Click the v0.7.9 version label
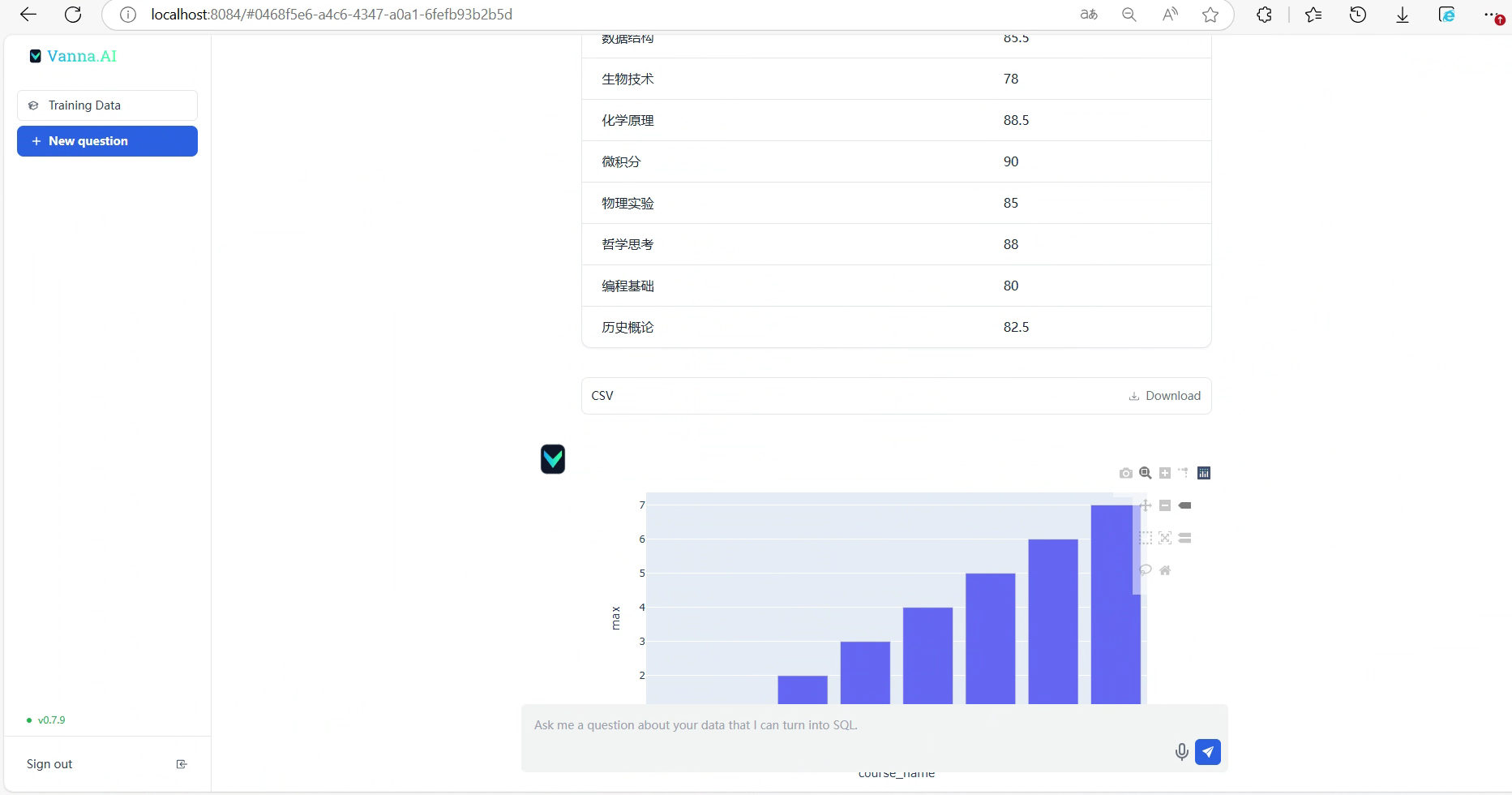 pyautogui.click(x=51, y=720)
